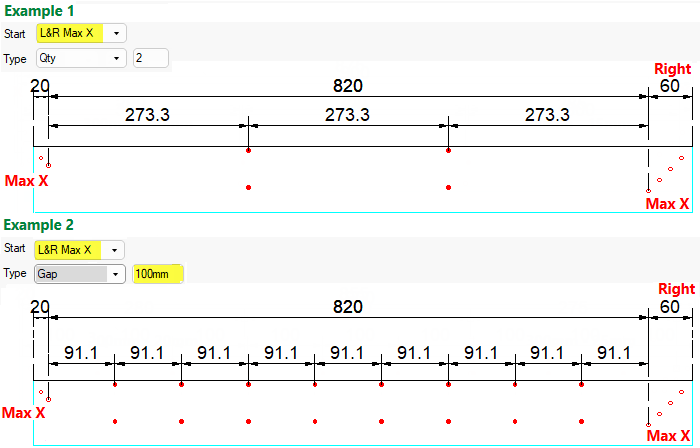700x448 pixels.
Task: Select the 20 dimension in Example 2
Action: (40, 307)
